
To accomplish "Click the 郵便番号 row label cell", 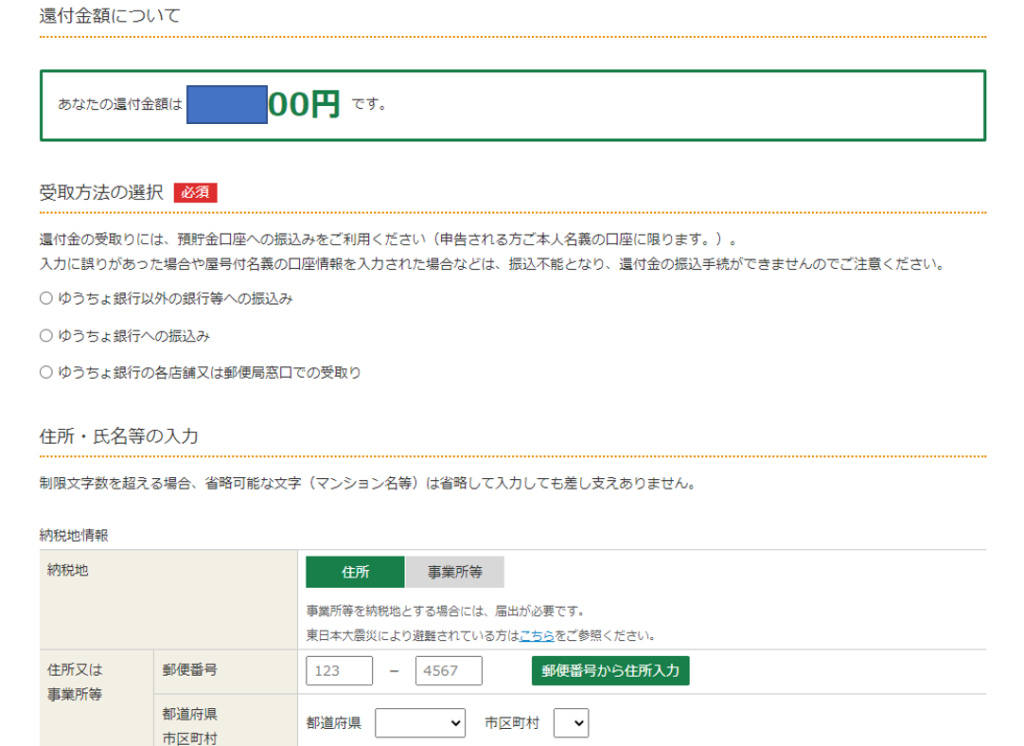I will coord(190,670).
